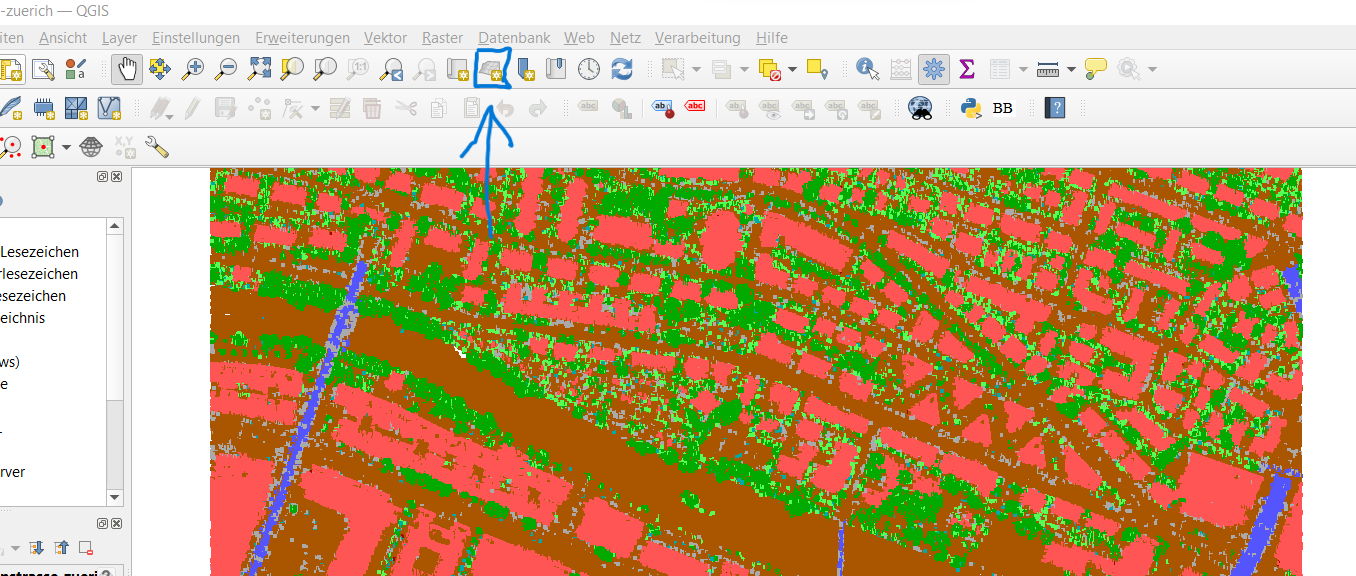The width and height of the screenshot is (1356, 576).
Task: Close the browser panel
Action: (x=116, y=177)
